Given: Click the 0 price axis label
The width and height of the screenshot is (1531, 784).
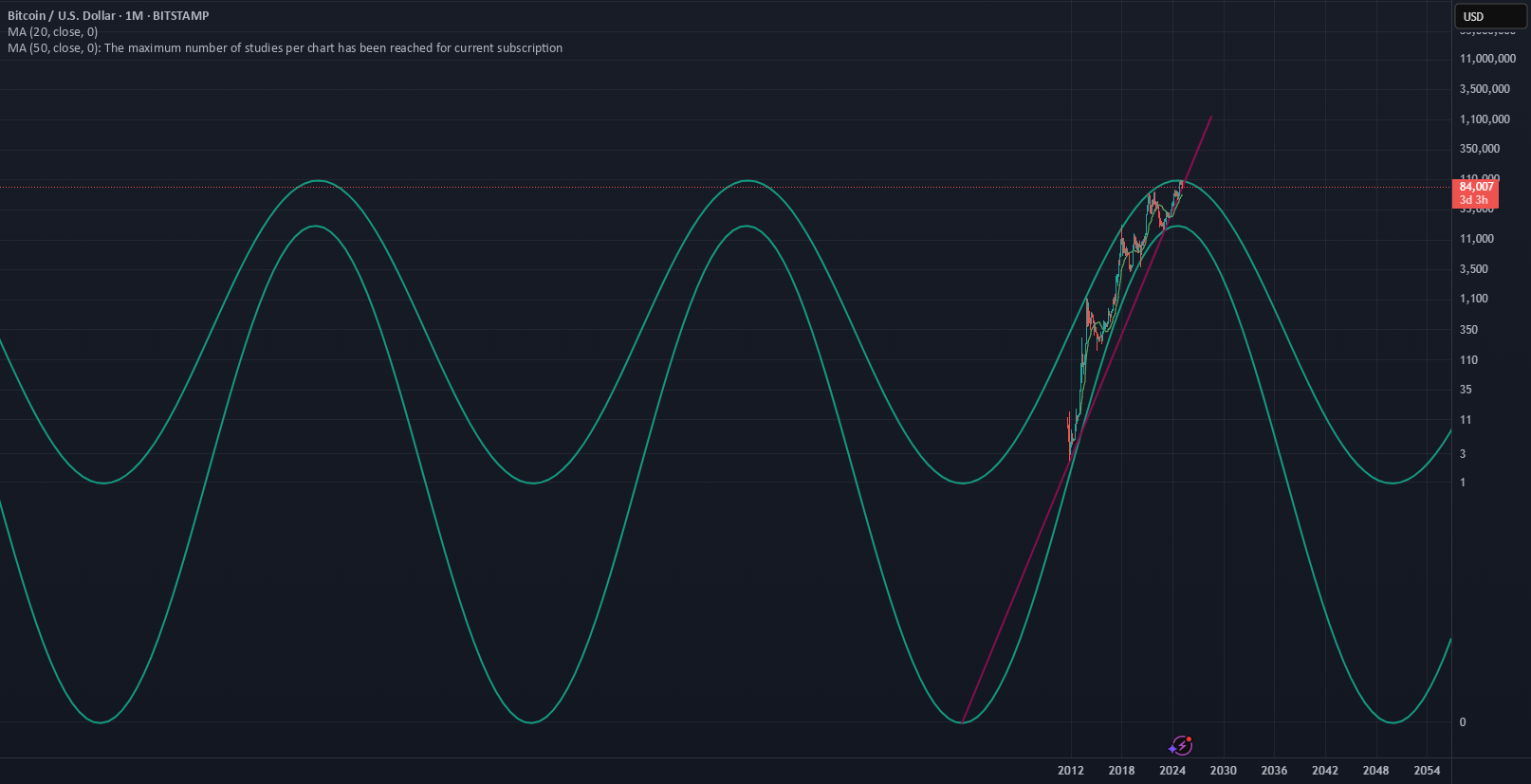Looking at the screenshot, I should (1463, 722).
